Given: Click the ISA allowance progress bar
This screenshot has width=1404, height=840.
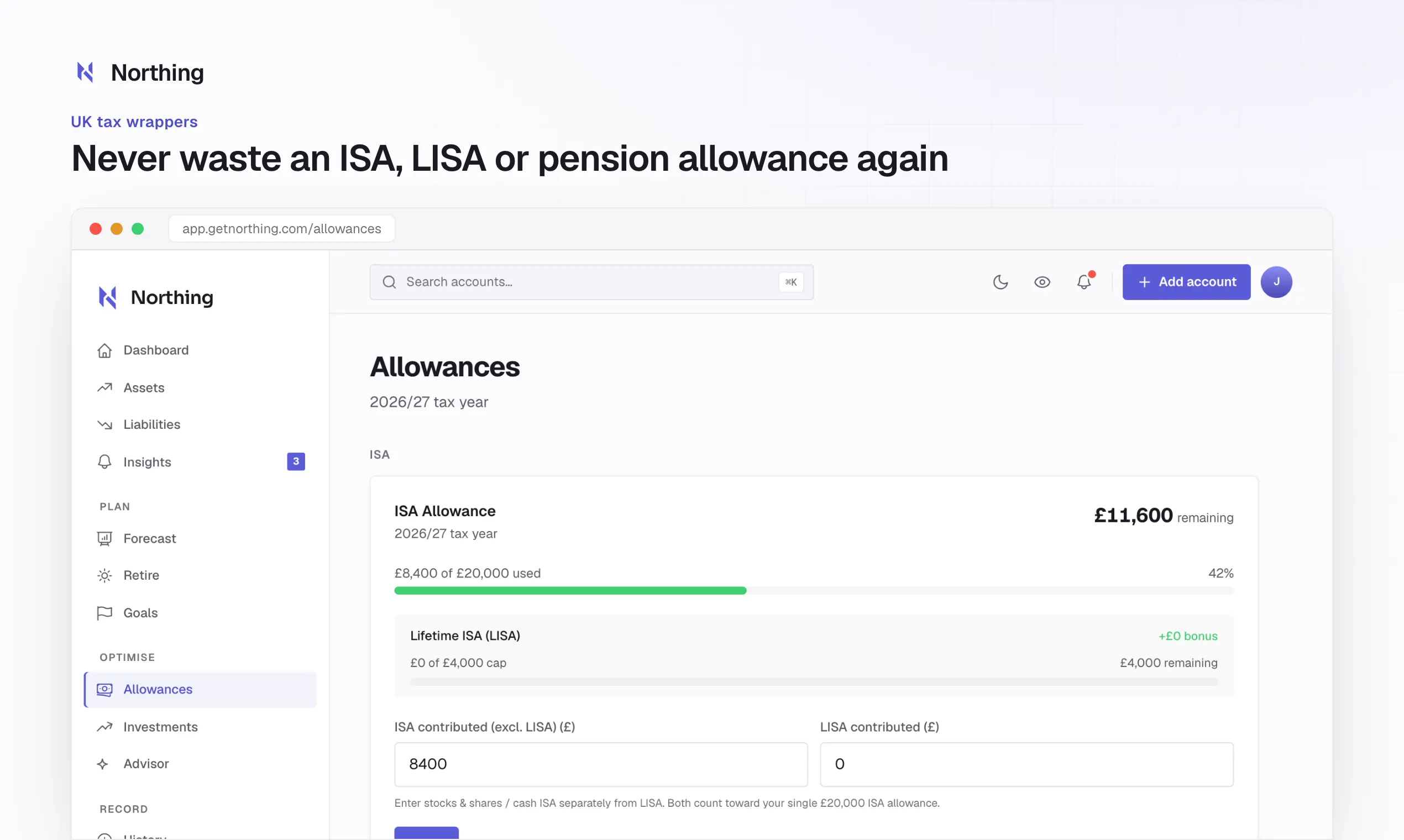Looking at the screenshot, I should tap(814, 591).
